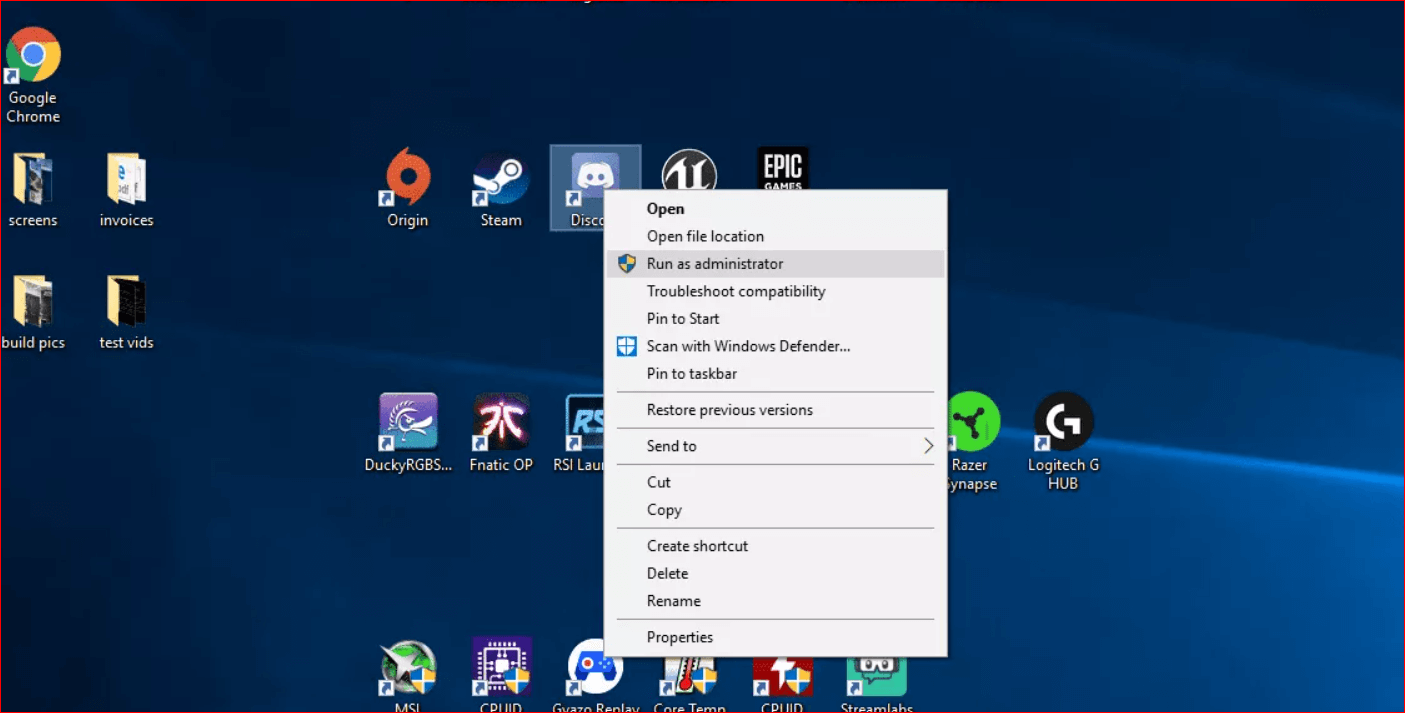Select the Streamlabs shortcut icon
1405x713 pixels.
(x=877, y=676)
